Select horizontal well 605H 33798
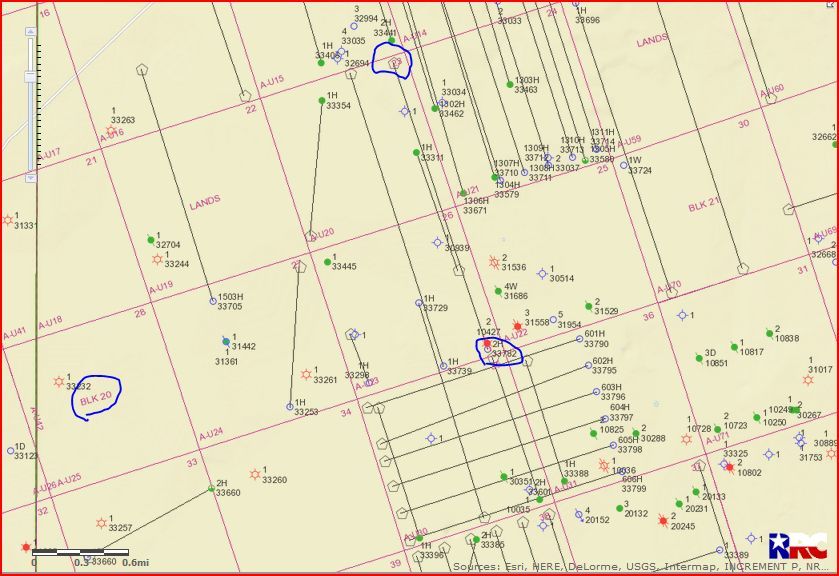The width and height of the screenshot is (839, 576). (x=613, y=445)
